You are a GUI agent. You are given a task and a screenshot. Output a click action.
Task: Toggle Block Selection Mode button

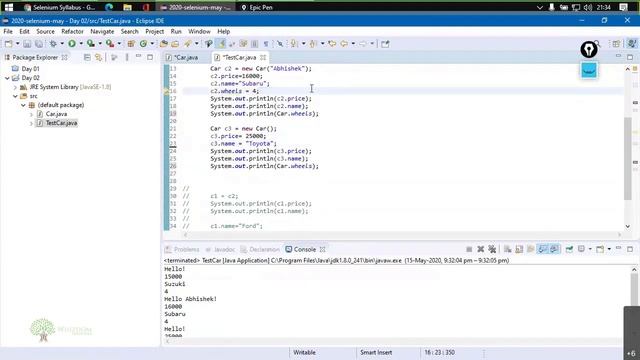[x=255, y=44]
